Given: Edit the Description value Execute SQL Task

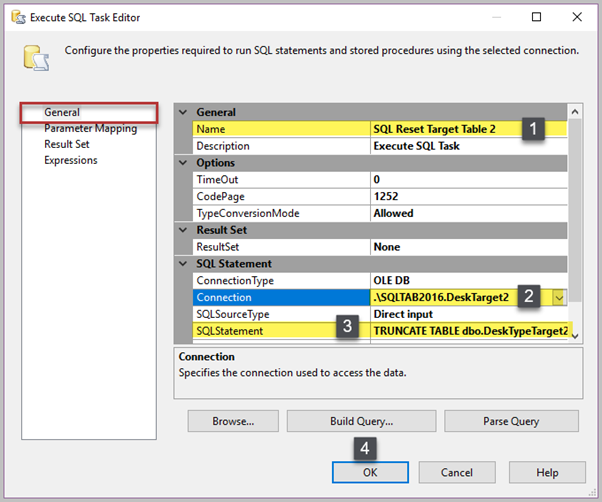Looking at the screenshot, I should [x=417, y=146].
